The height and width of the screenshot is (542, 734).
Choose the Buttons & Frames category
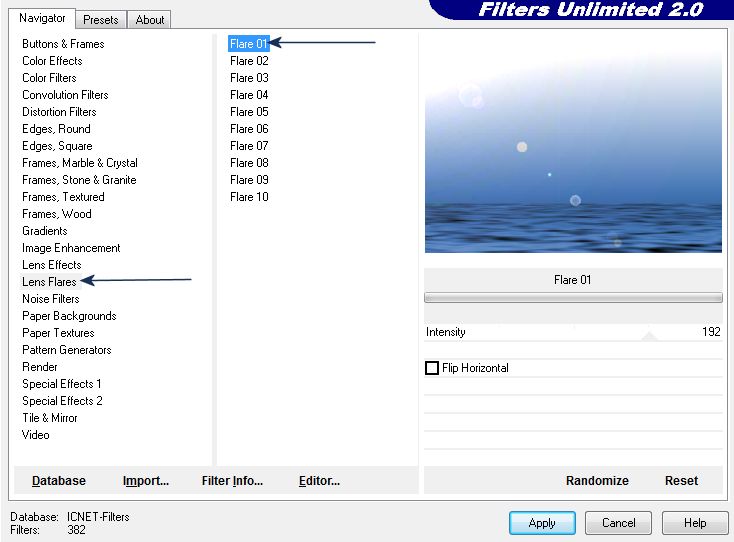[x=63, y=44]
